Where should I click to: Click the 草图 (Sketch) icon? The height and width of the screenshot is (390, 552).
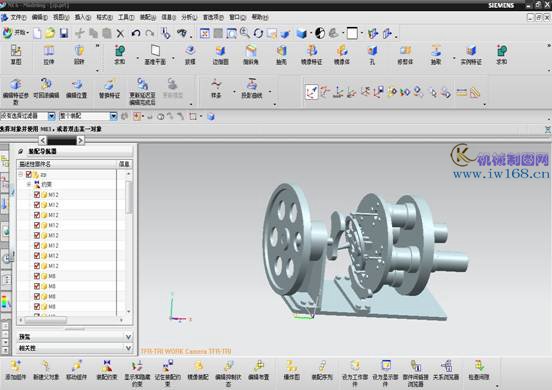[16, 55]
